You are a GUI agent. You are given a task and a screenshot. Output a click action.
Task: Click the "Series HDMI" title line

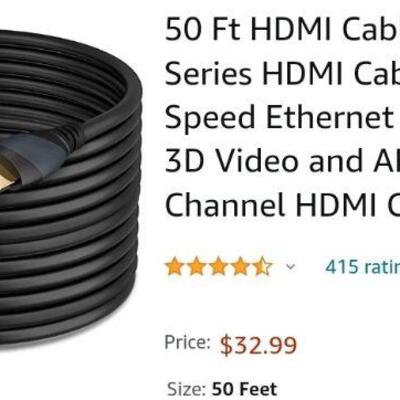point(282,74)
